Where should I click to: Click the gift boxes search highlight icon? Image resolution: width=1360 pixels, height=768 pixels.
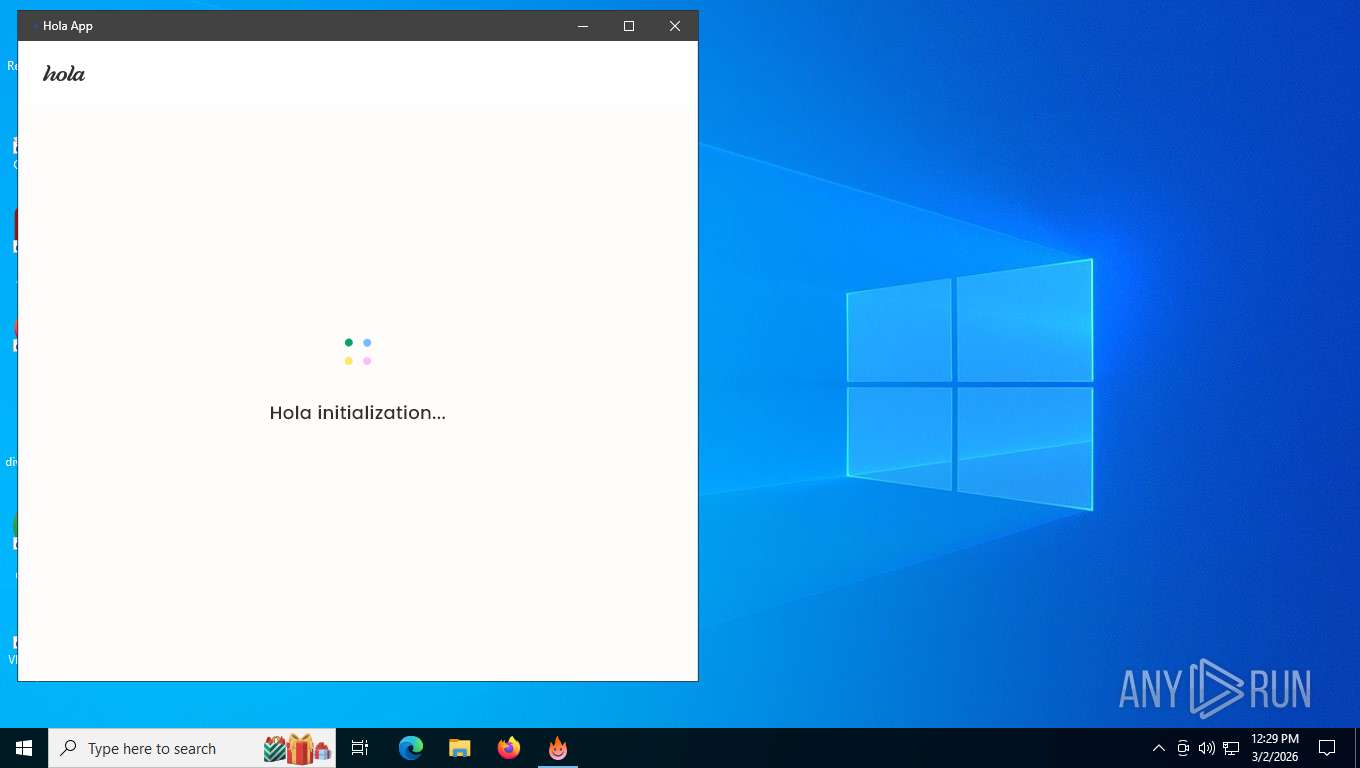point(297,748)
